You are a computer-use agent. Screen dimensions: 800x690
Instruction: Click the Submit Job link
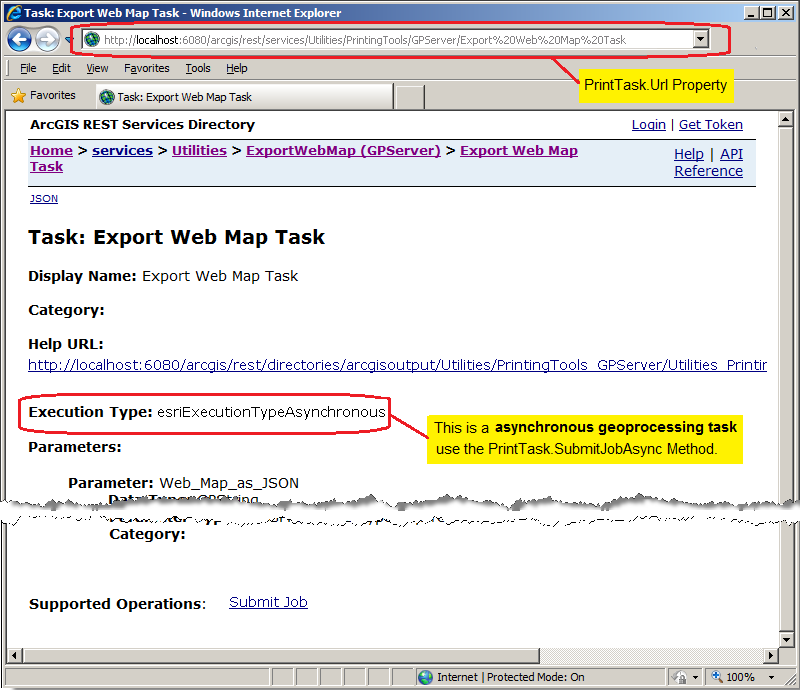267,602
